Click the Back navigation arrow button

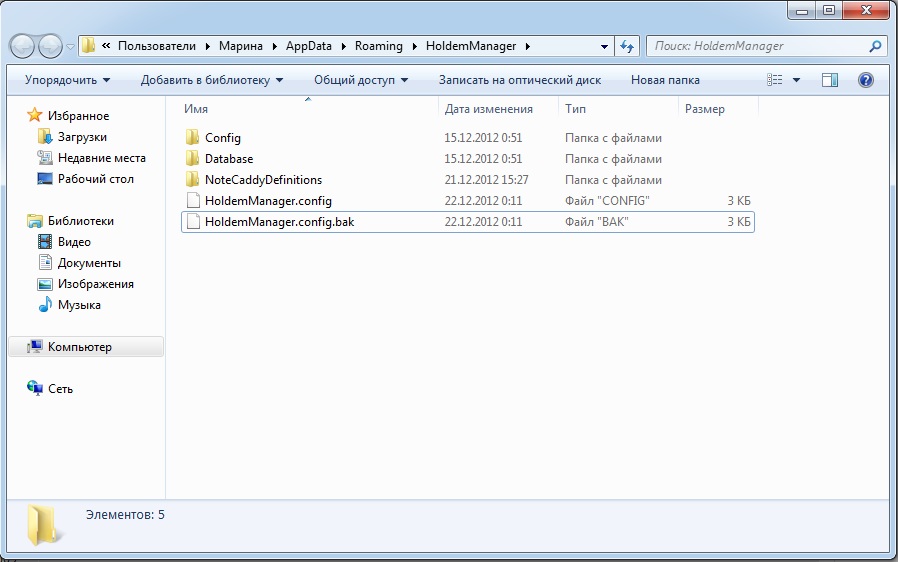click(x=23, y=46)
